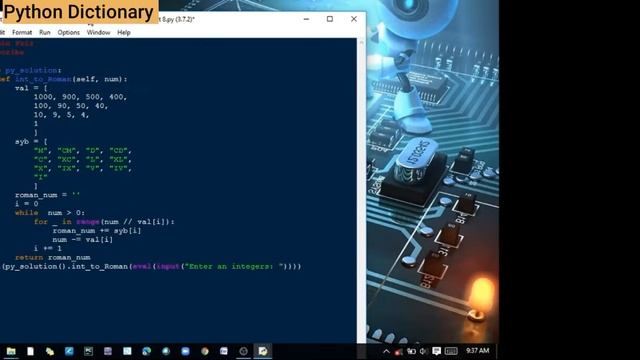This screenshot has height=360, width=640.
Task: Click the line '100, 90, 50, 40,'
Action: click(x=71, y=106)
